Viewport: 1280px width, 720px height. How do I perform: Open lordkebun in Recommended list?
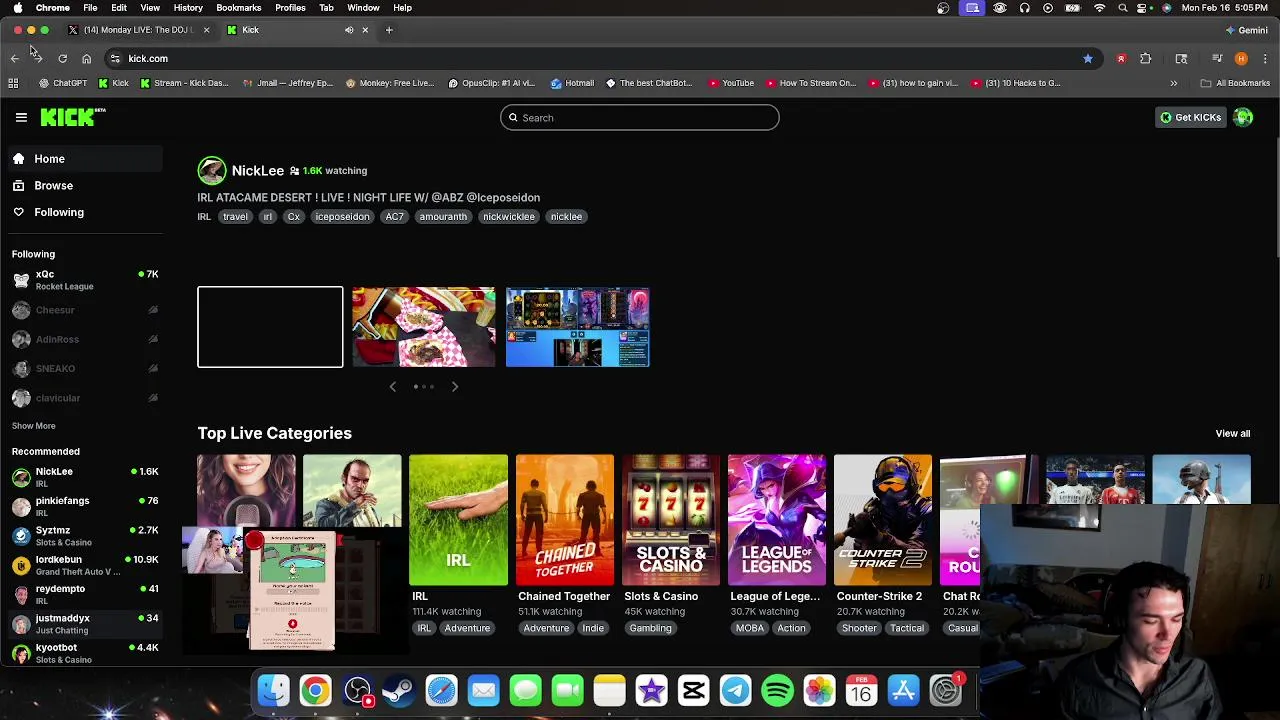coord(83,565)
